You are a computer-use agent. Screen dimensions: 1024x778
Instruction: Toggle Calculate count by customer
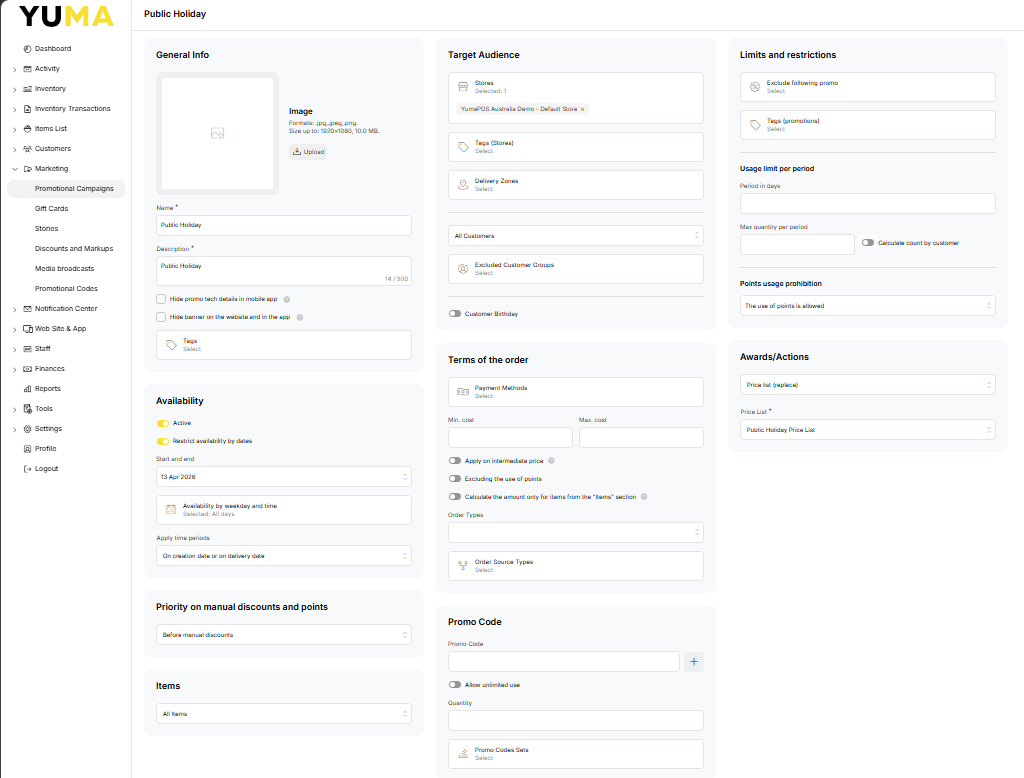point(868,242)
